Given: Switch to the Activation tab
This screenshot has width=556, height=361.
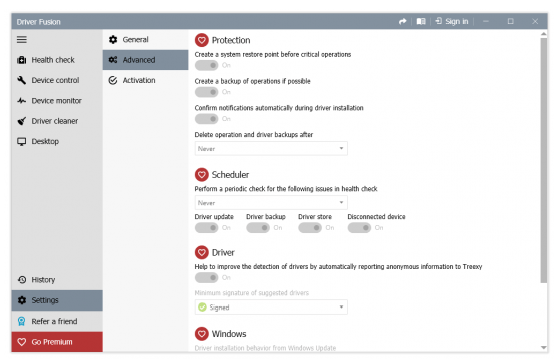Looking at the screenshot, I should point(145,80).
